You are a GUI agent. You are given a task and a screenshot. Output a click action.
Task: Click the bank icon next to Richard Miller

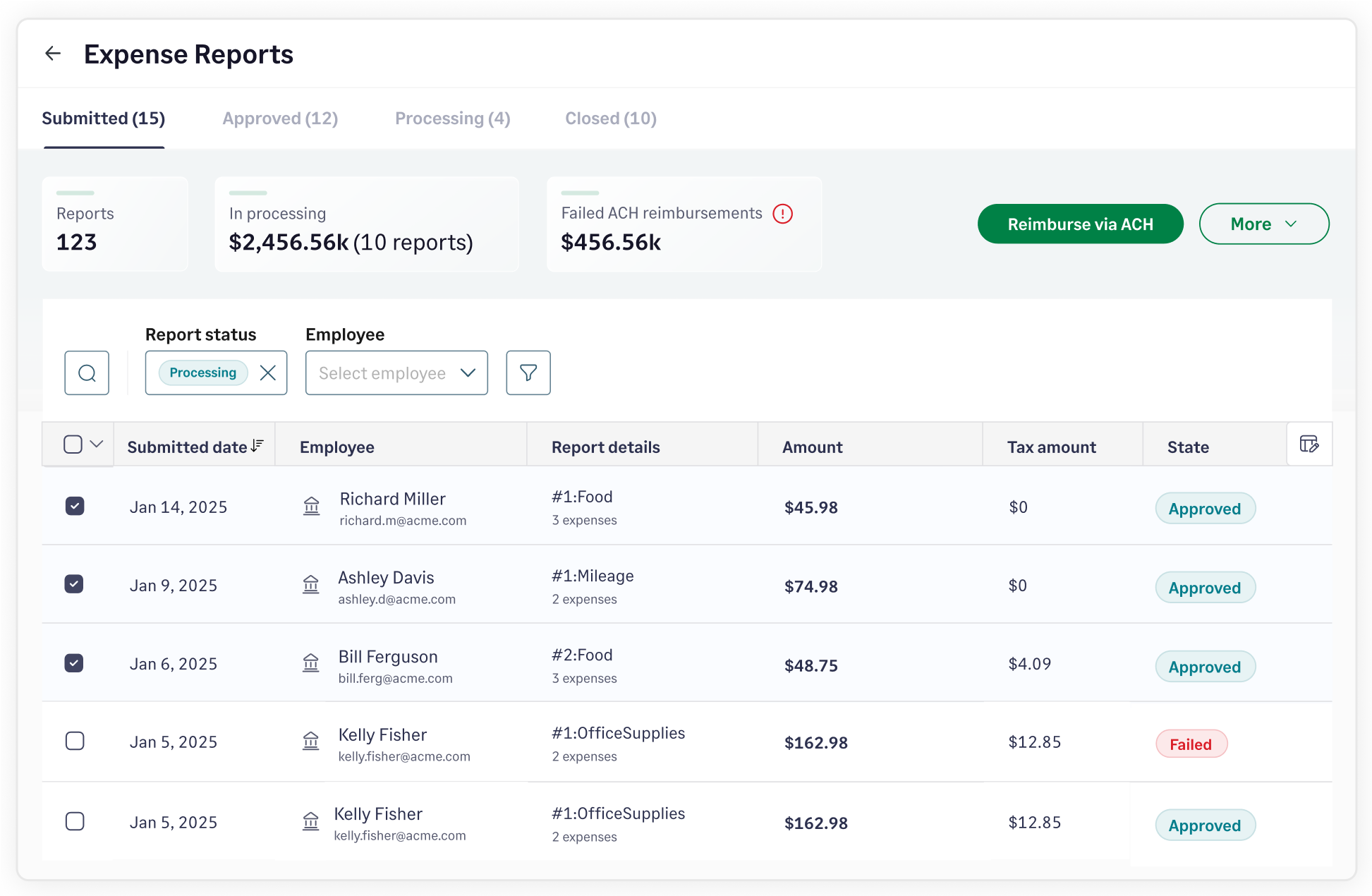coord(311,506)
